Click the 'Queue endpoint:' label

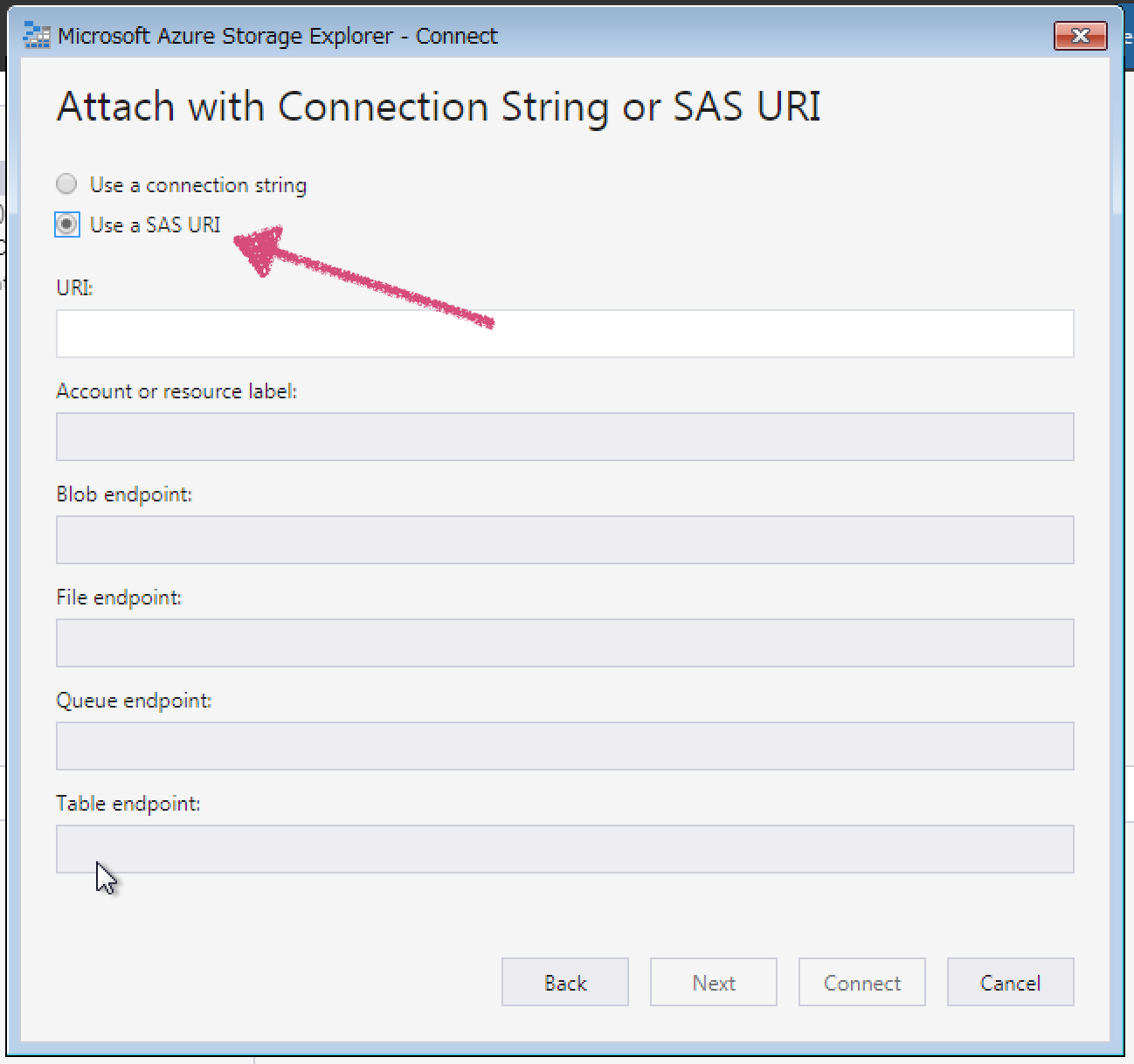pos(135,701)
